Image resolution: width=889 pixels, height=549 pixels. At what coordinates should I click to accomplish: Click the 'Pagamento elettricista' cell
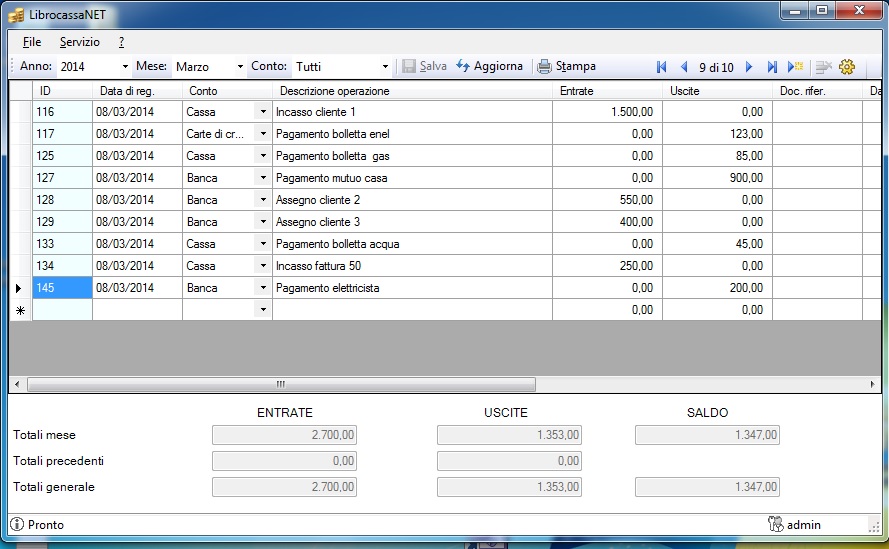tap(412, 288)
